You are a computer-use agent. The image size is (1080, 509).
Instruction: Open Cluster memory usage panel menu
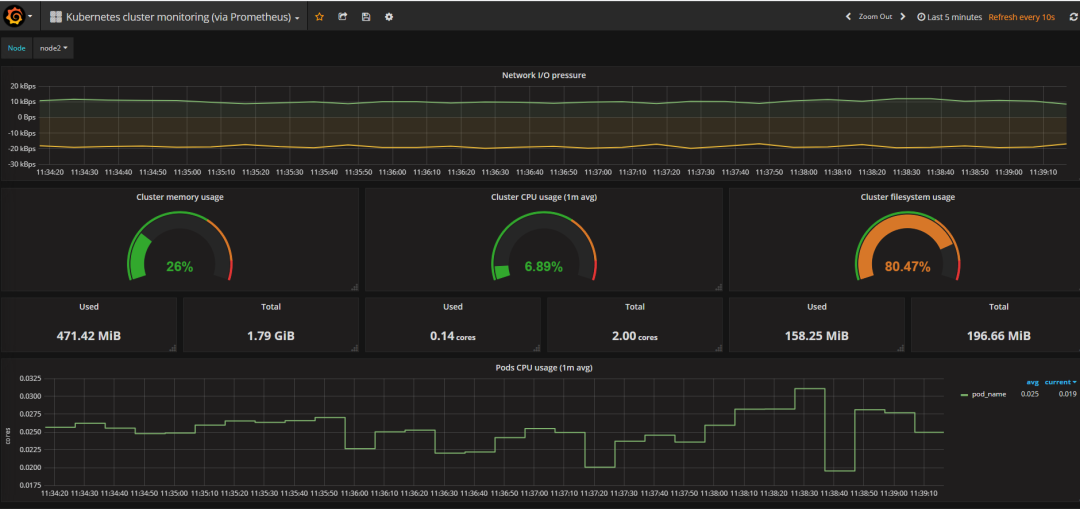(x=180, y=197)
